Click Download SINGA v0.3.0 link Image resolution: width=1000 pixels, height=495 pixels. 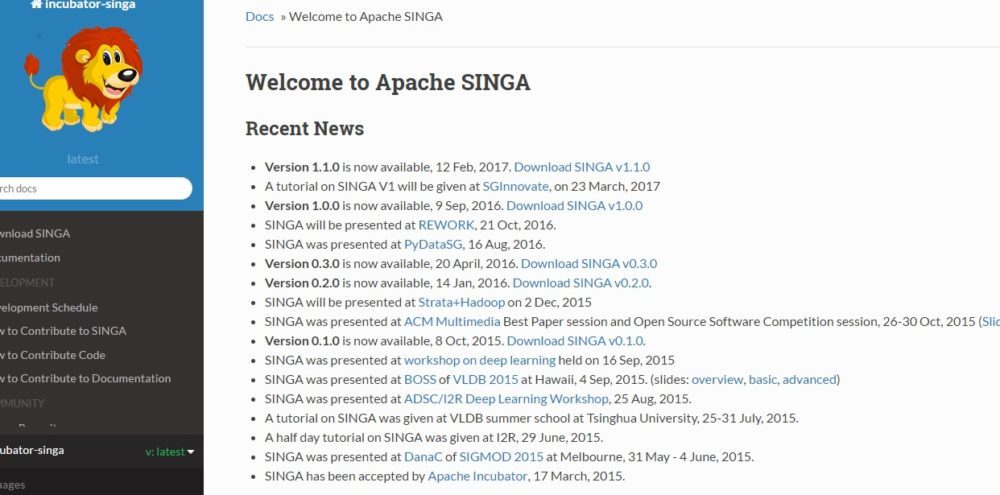[x=588, y=264]
